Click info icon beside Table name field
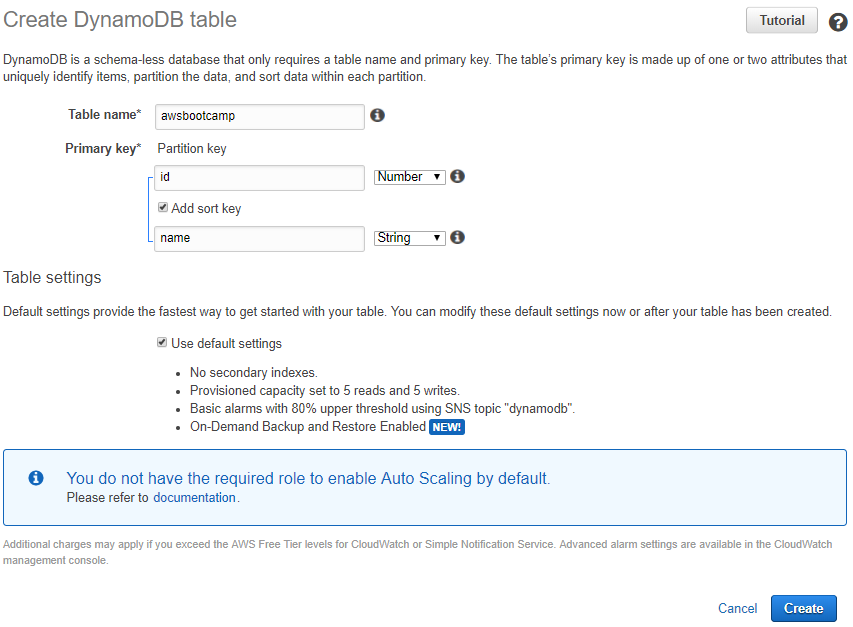 (377, 115)
